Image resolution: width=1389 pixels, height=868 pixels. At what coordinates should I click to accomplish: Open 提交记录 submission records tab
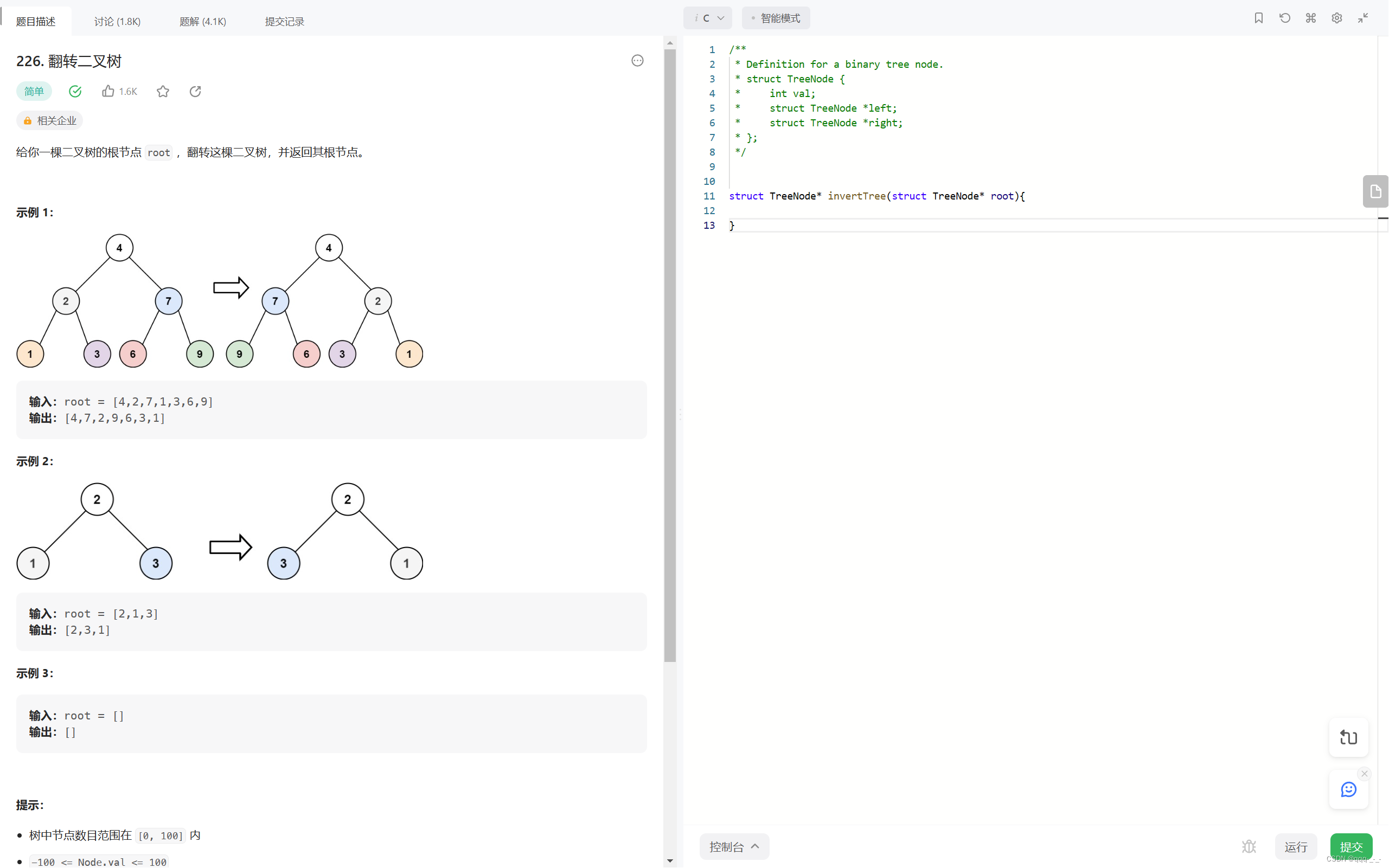point(284,21)
